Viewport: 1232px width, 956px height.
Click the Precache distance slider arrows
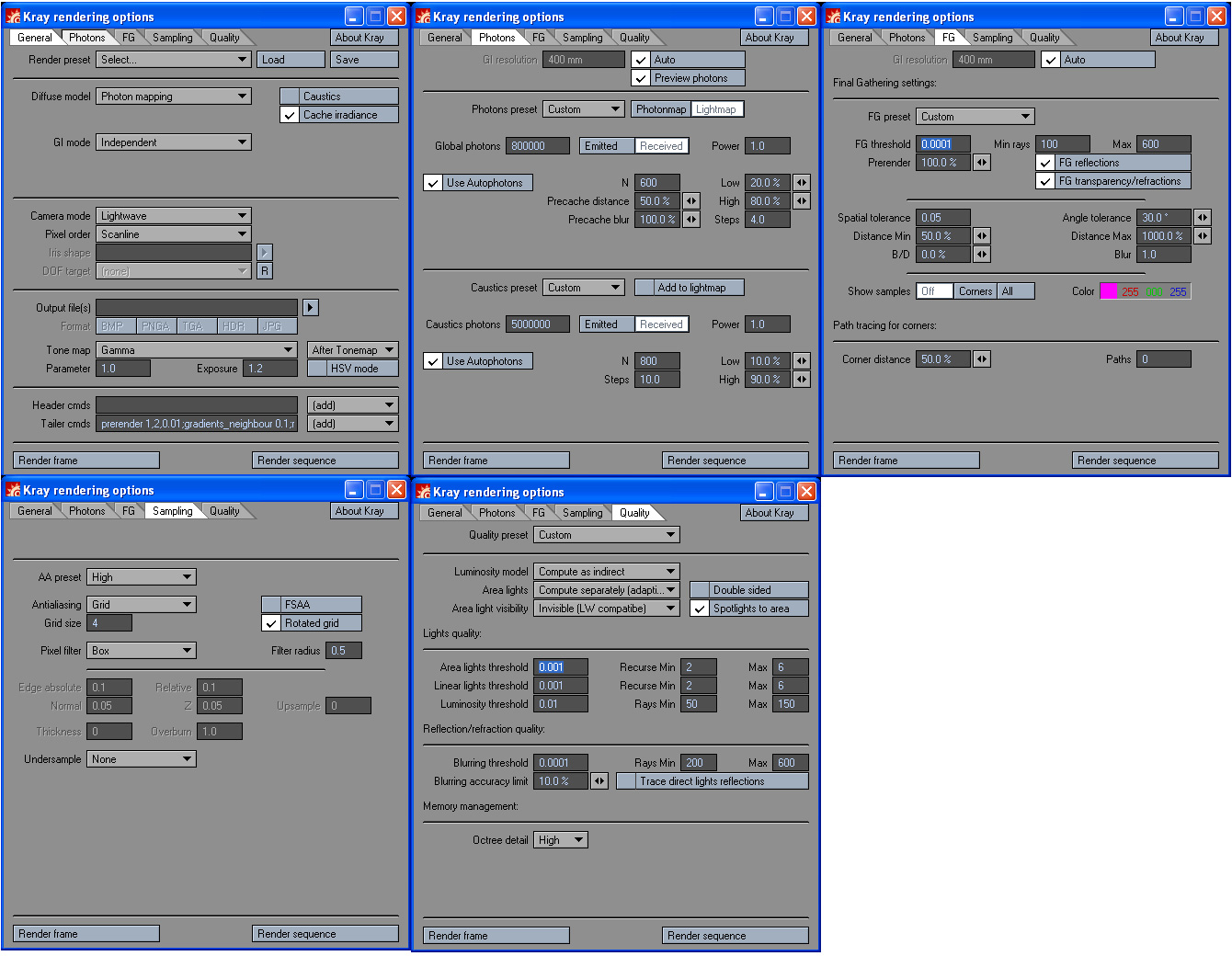tap(691, 201)
